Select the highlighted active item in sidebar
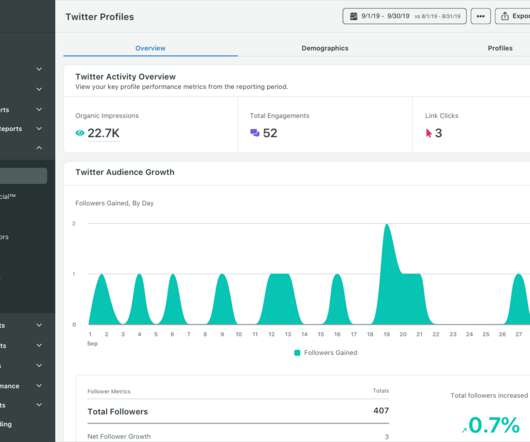The height and width of the screenshot is (442, 530). [x=23, y=176]
